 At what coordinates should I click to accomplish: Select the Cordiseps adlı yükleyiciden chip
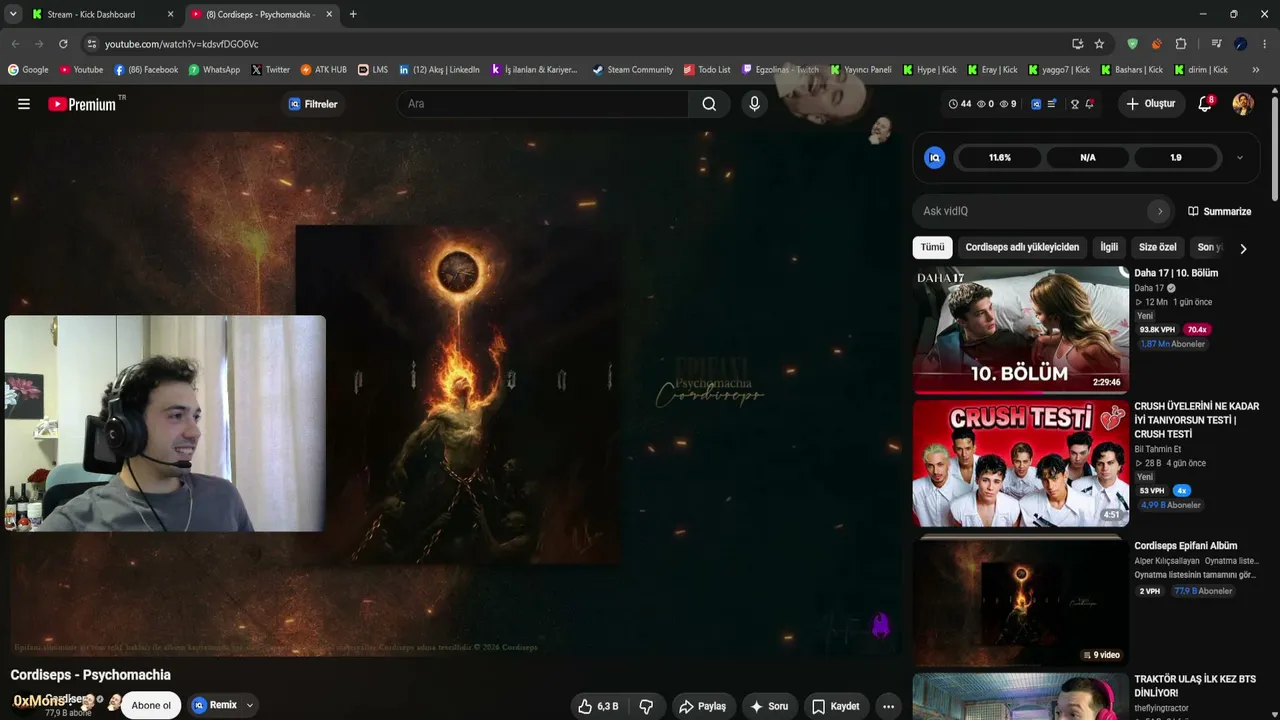[1022, 247]
